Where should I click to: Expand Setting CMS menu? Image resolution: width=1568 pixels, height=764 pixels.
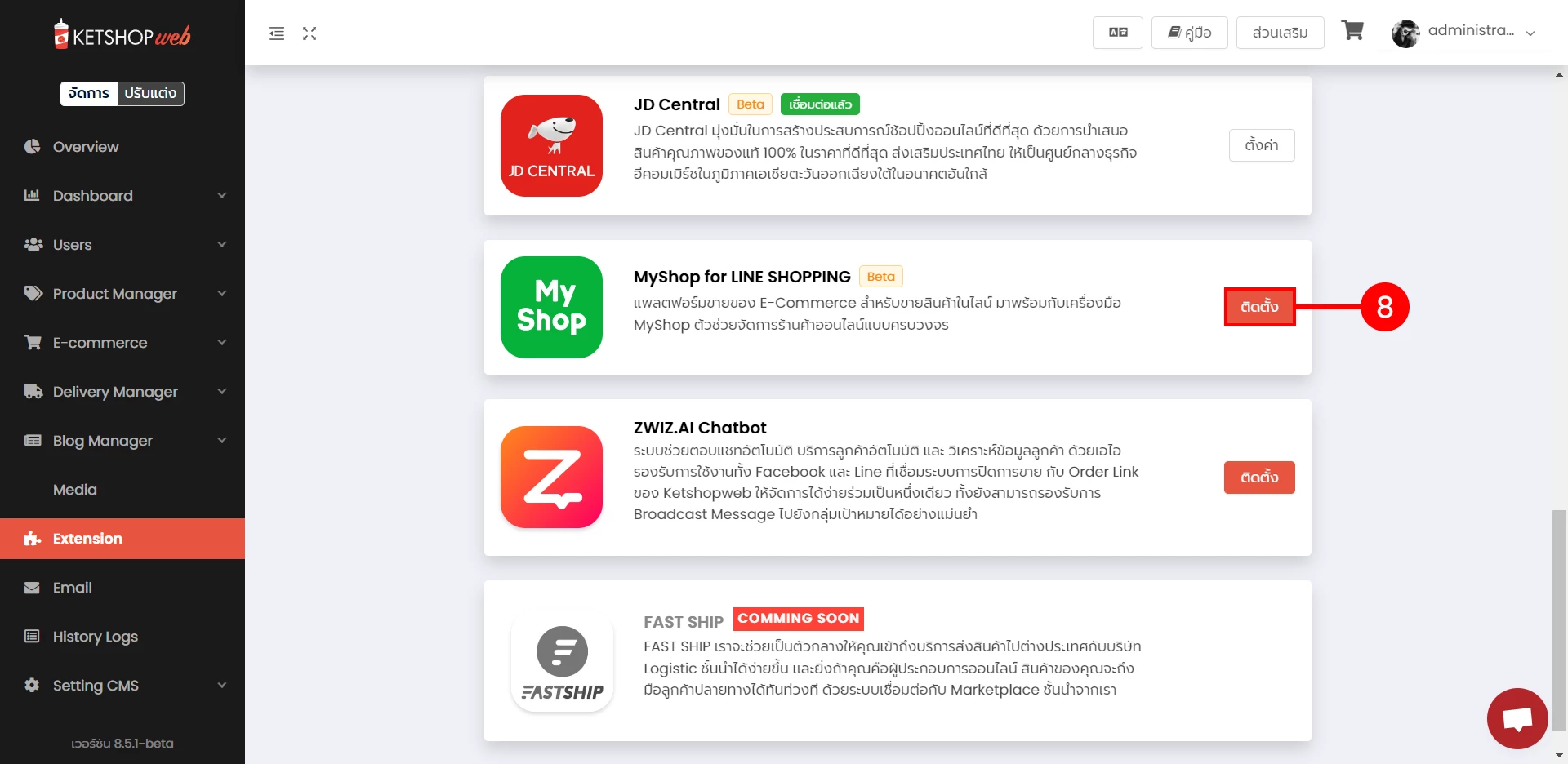[x=122, y=686]
